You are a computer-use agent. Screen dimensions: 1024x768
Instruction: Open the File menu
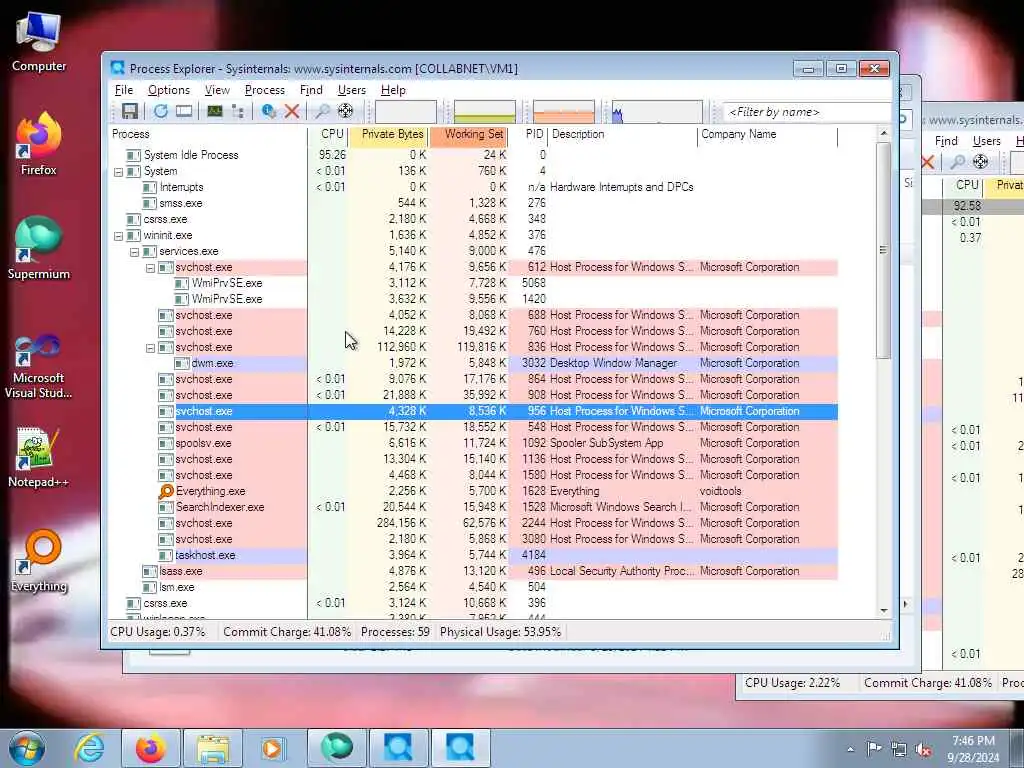[123, 90]
